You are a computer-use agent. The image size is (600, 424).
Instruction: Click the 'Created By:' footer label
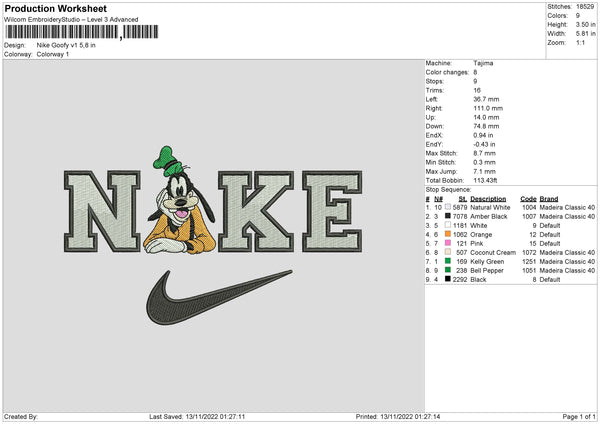click(21, 417)
